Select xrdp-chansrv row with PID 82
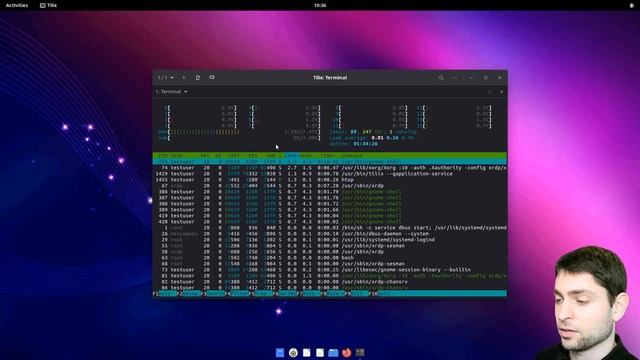 click(x=330, y=282)
